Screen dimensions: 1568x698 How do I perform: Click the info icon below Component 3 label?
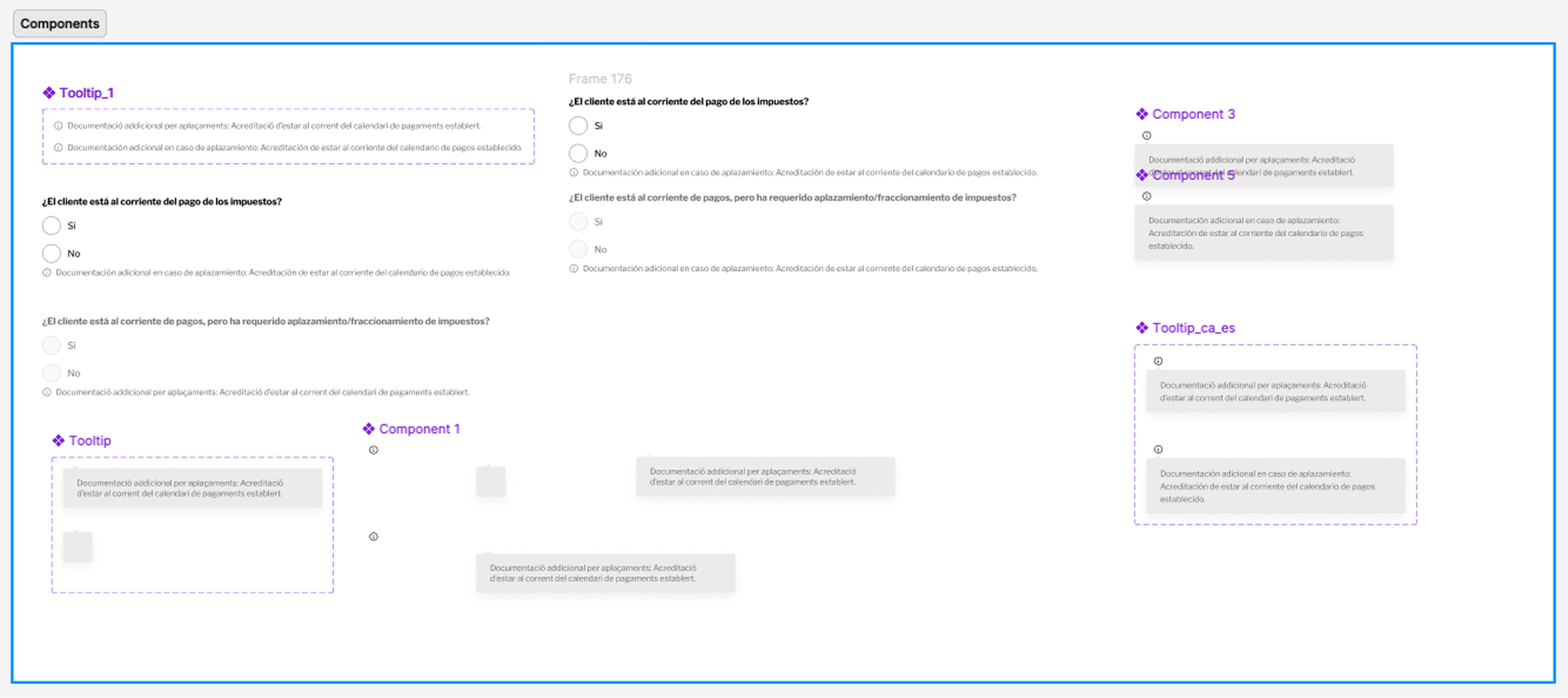click(x=1146, y=136)
